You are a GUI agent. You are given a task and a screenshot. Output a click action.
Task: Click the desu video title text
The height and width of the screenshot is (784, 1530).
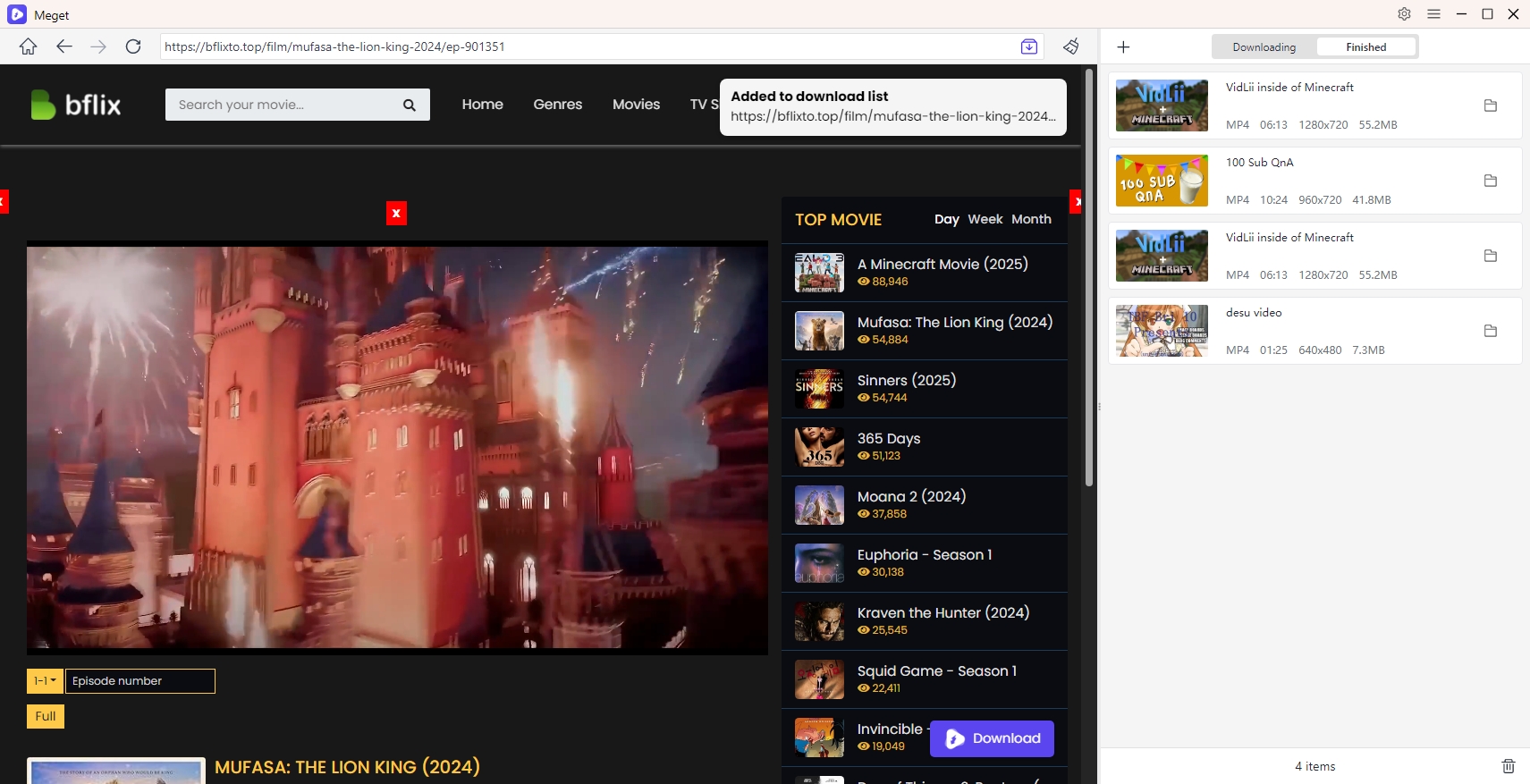pos(1254,313)
